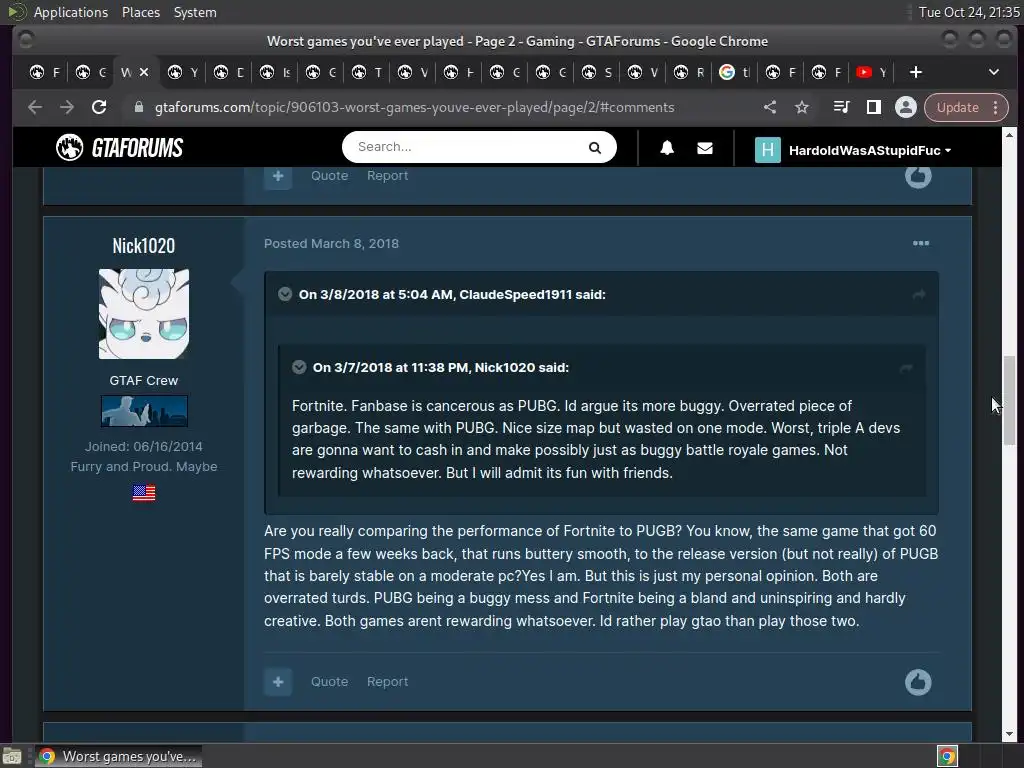Screen dimensions: 1024x768
Task: Open a new browser tab
Action: click(916, 72)
